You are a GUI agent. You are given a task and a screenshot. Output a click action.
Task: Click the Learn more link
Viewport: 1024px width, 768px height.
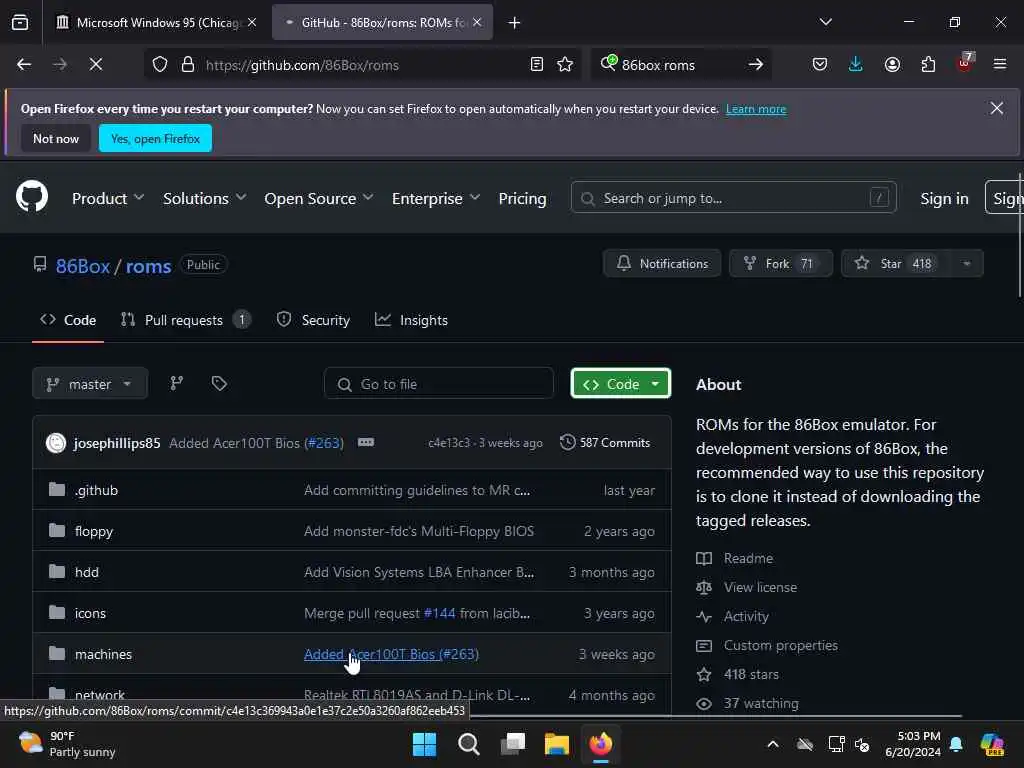click(x=756, y=109)
